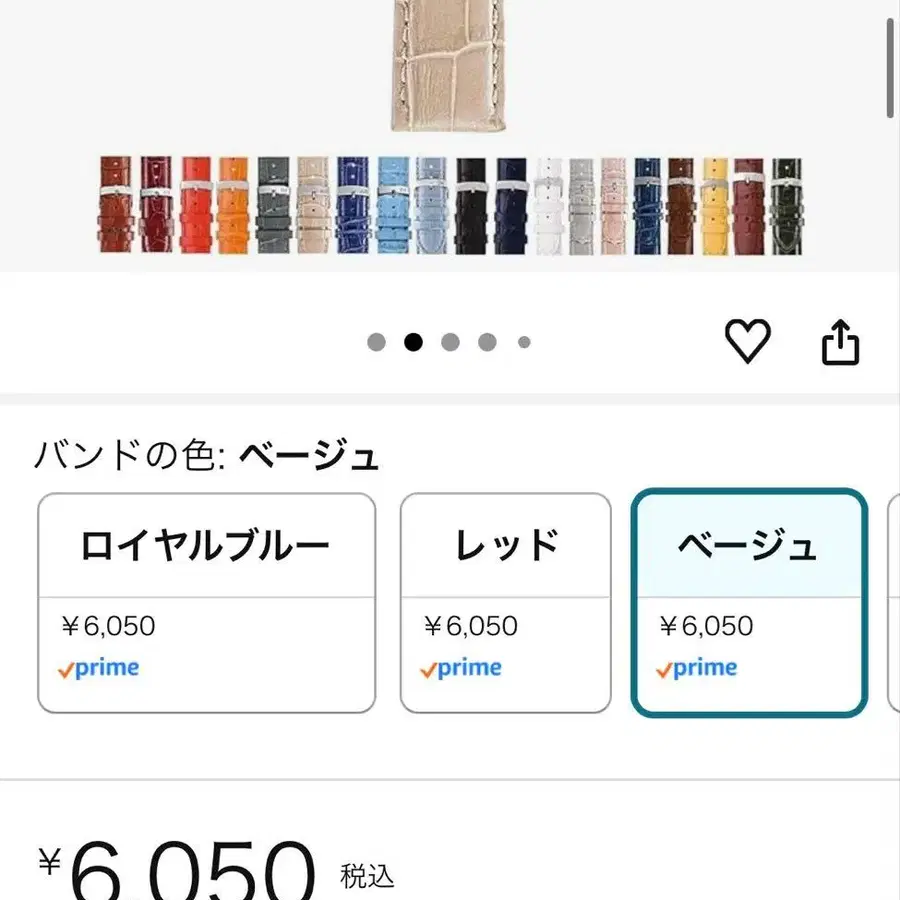
Task: Select the fourth carousel dot
Action: coord(486,342)
